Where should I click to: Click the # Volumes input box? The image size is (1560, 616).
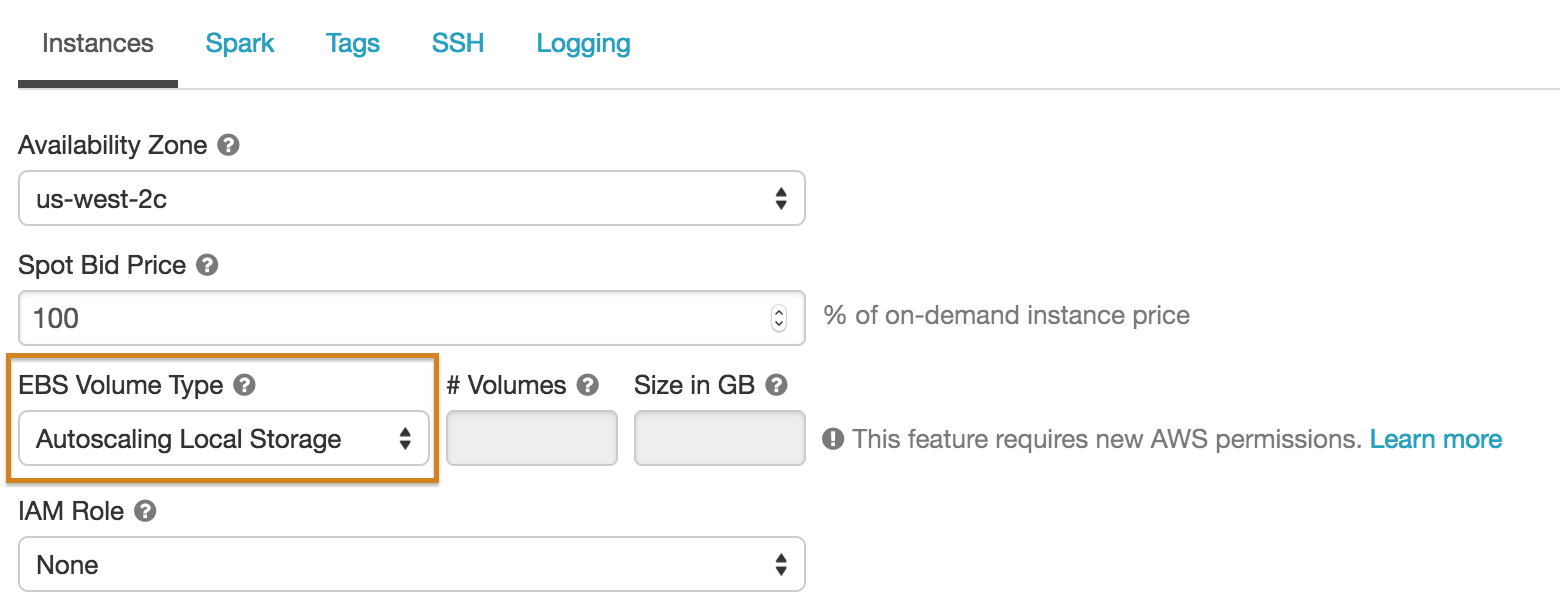coord(531,439)
